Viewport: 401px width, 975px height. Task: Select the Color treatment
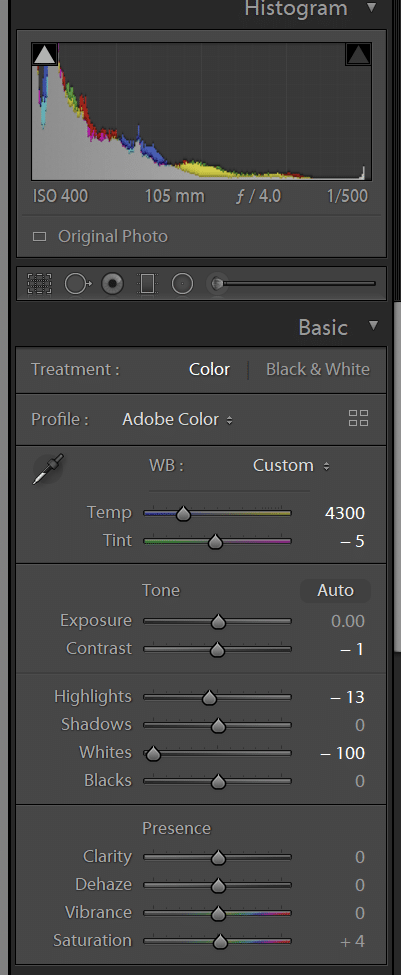210,369
